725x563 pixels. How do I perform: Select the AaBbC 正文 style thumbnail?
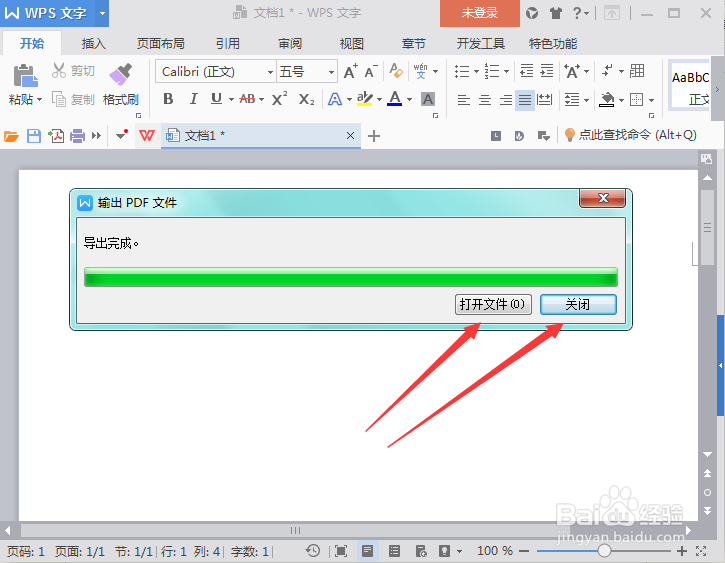tap(690, 86)
